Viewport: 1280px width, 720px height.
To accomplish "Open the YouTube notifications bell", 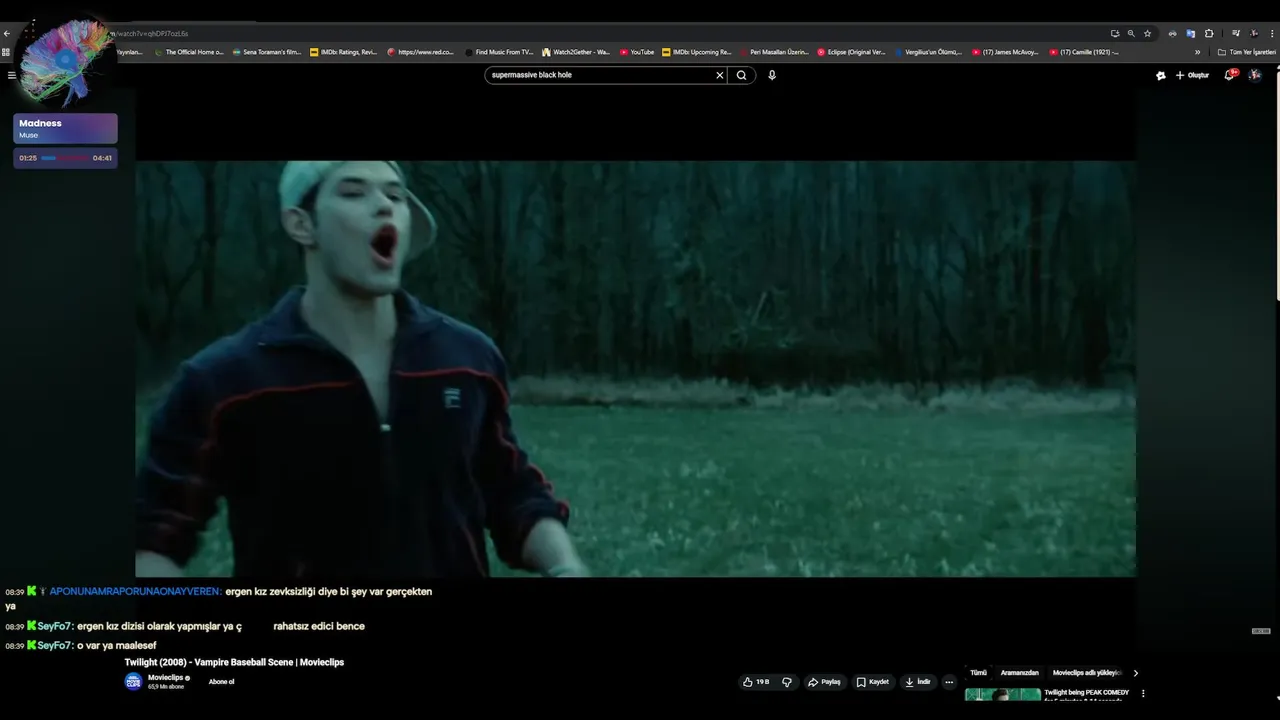I will click(1230, 75).
